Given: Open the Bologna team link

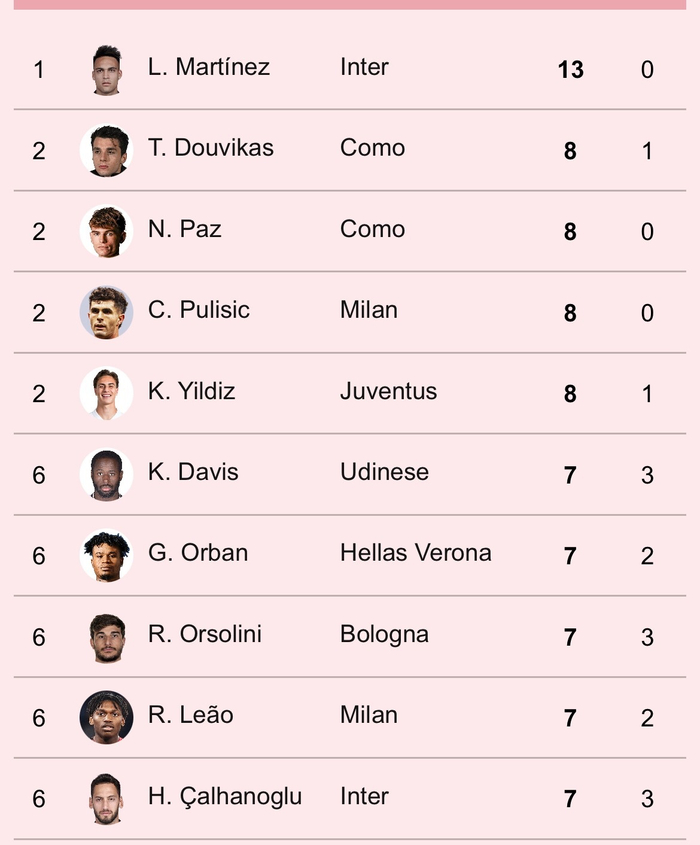Looking at the screenshot, I should [x=384, y=634].
